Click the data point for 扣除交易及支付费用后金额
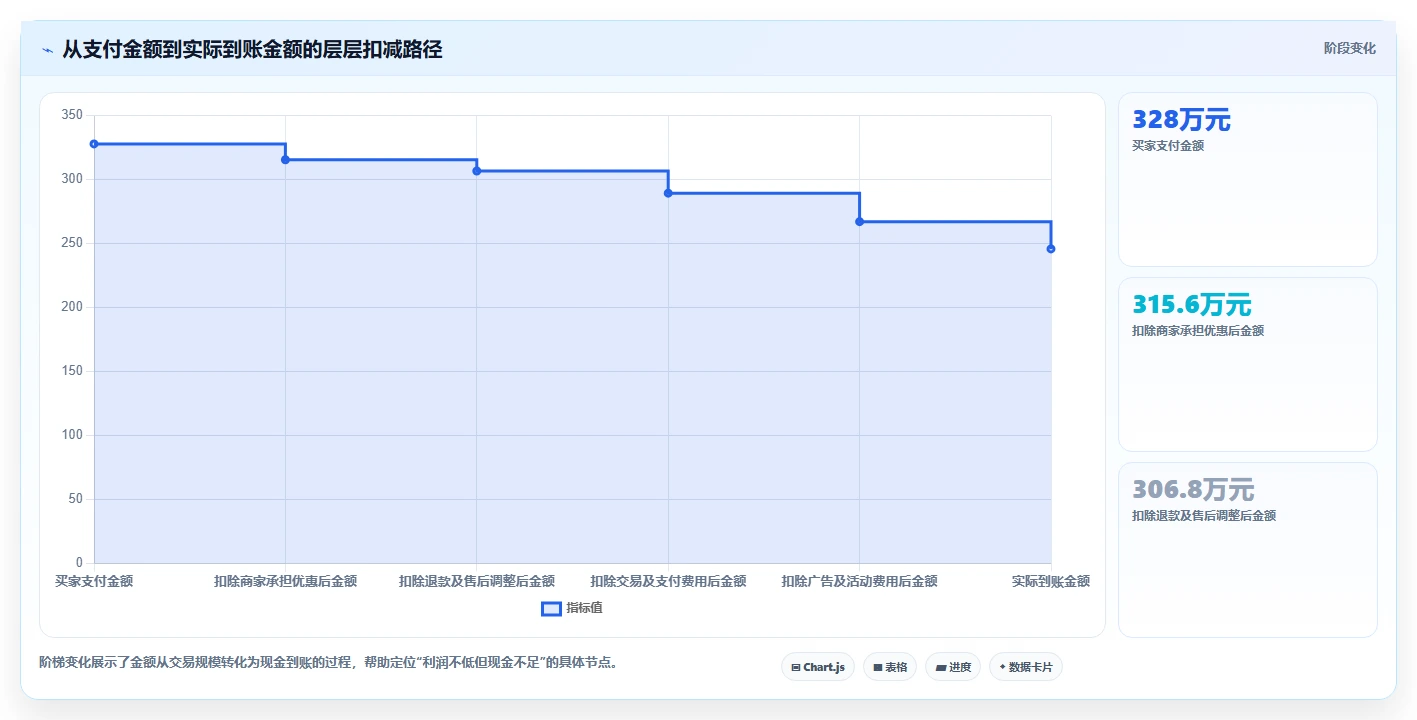The height and width of the screenshot is (720, 1417). point(668,193)
